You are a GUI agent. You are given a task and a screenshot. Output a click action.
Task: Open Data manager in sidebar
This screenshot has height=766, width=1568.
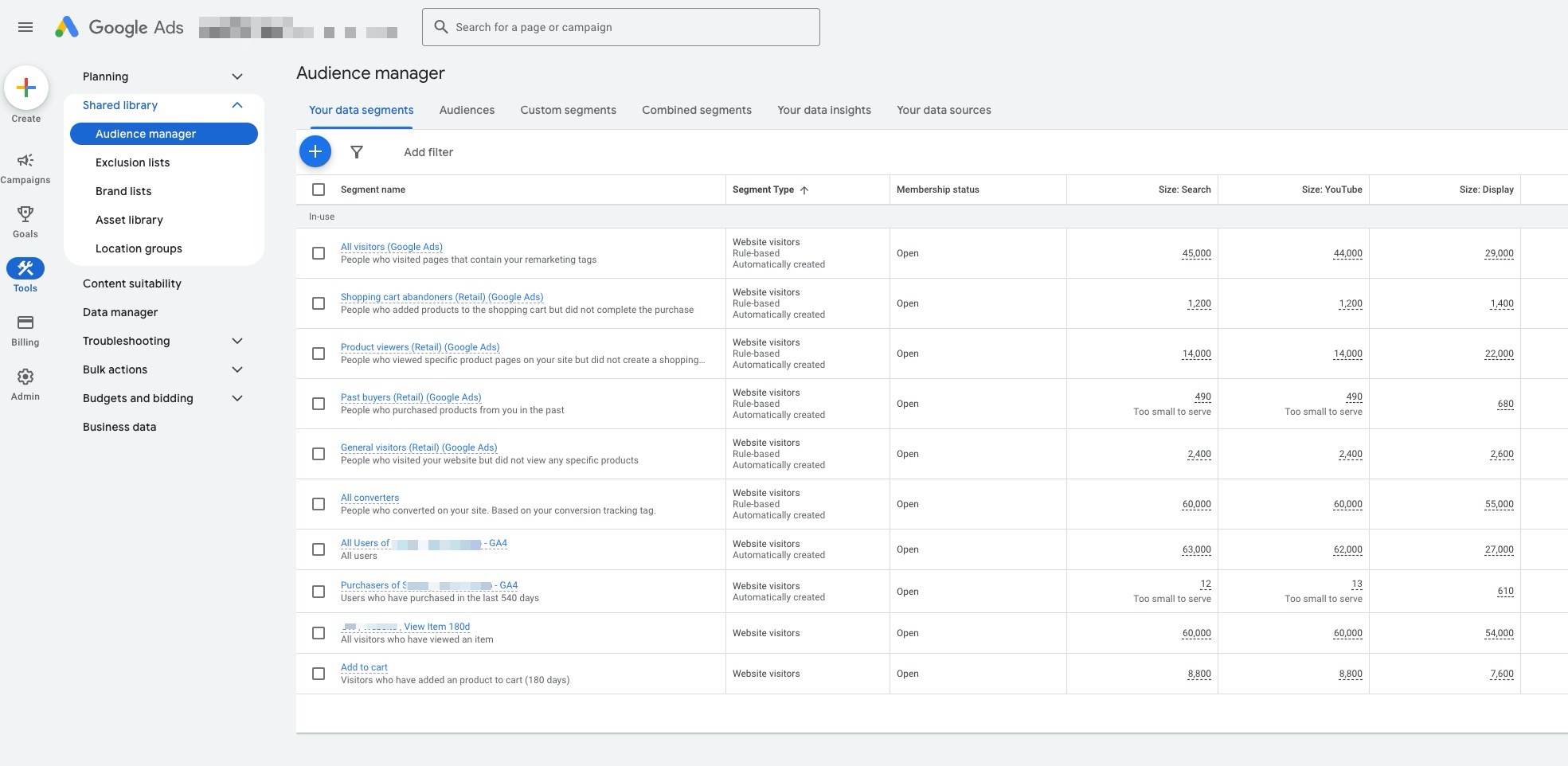click(x=120, y=312)
